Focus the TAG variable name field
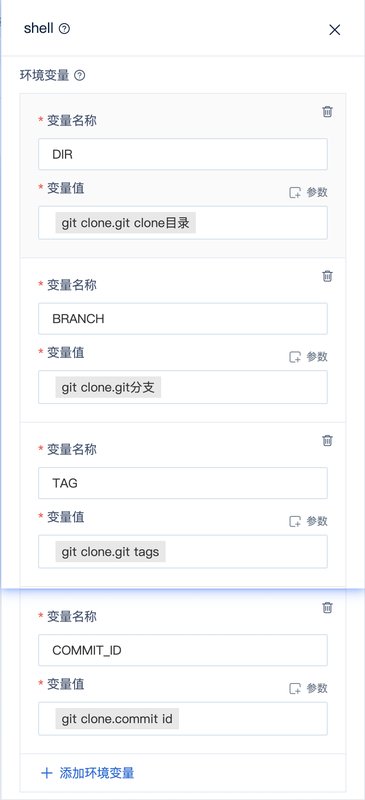365x800 pixels. coord(183,483)
